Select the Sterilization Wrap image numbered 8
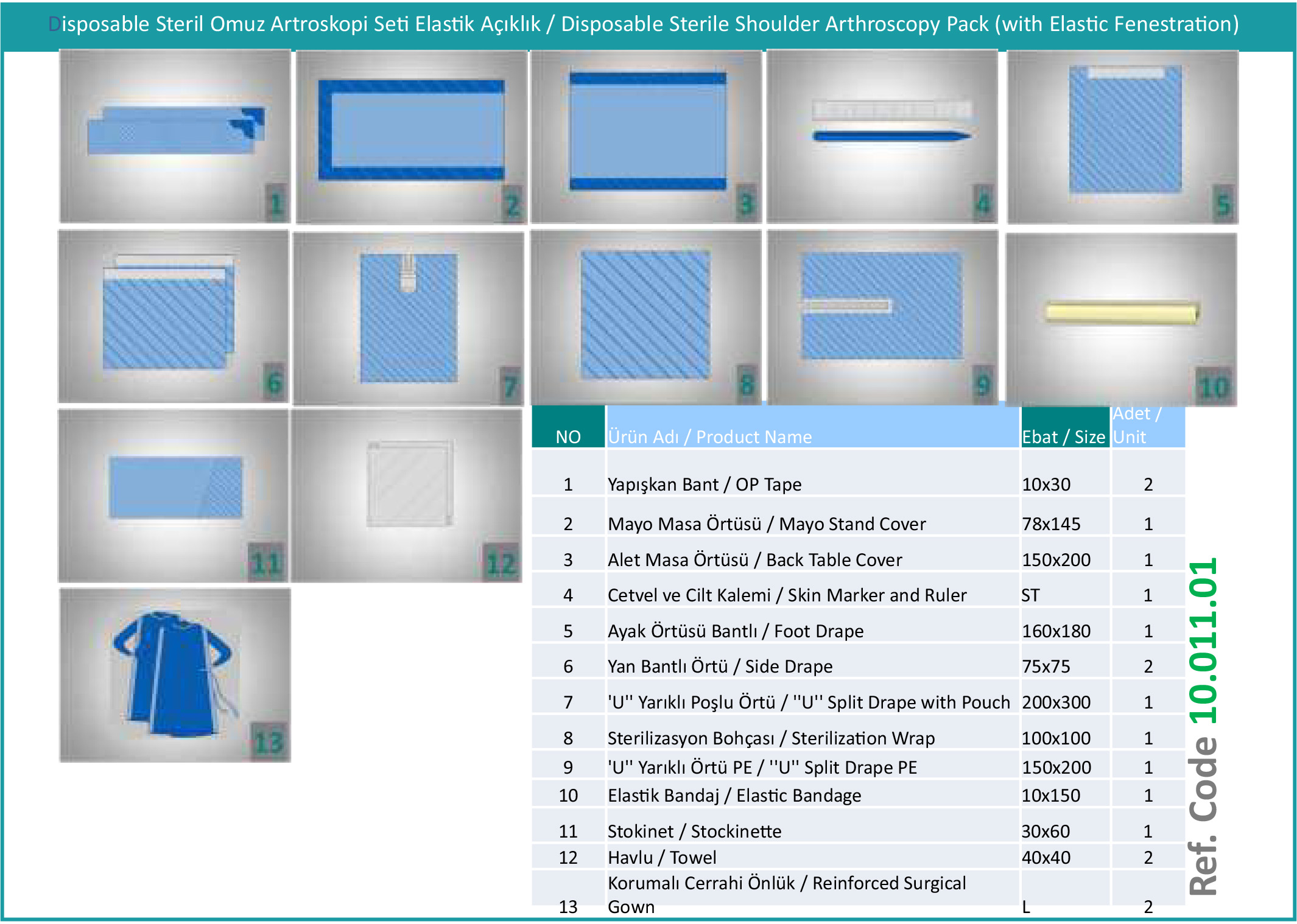 point(646,317)
